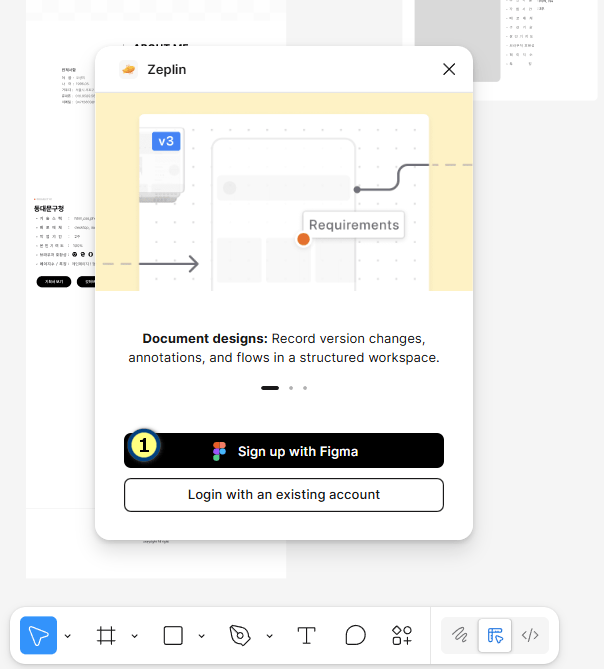Select the Text tool
Screen dimensions: 604x669
tap(306, 635)
